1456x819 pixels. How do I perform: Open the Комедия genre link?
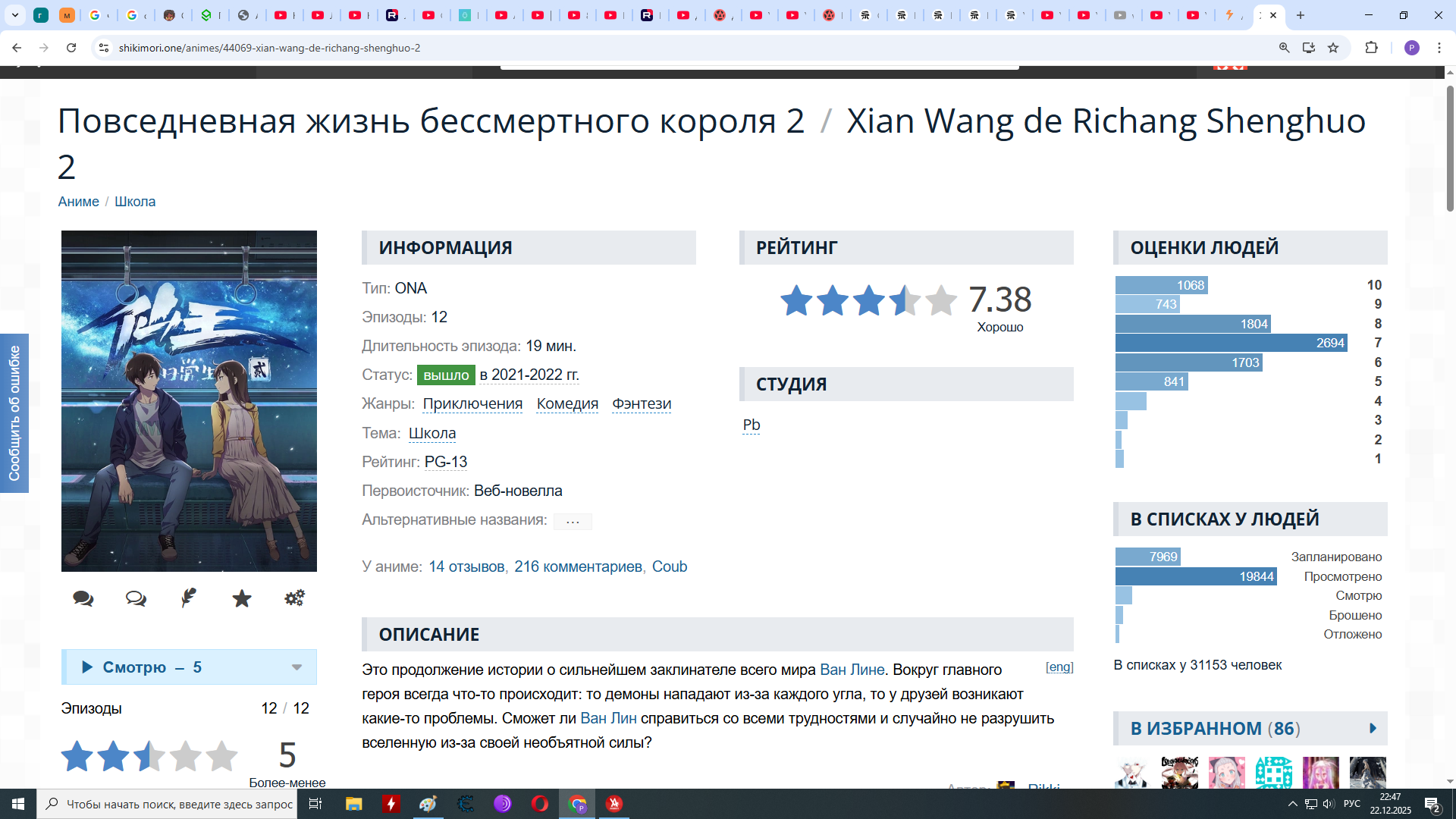[x=567, y=404]
